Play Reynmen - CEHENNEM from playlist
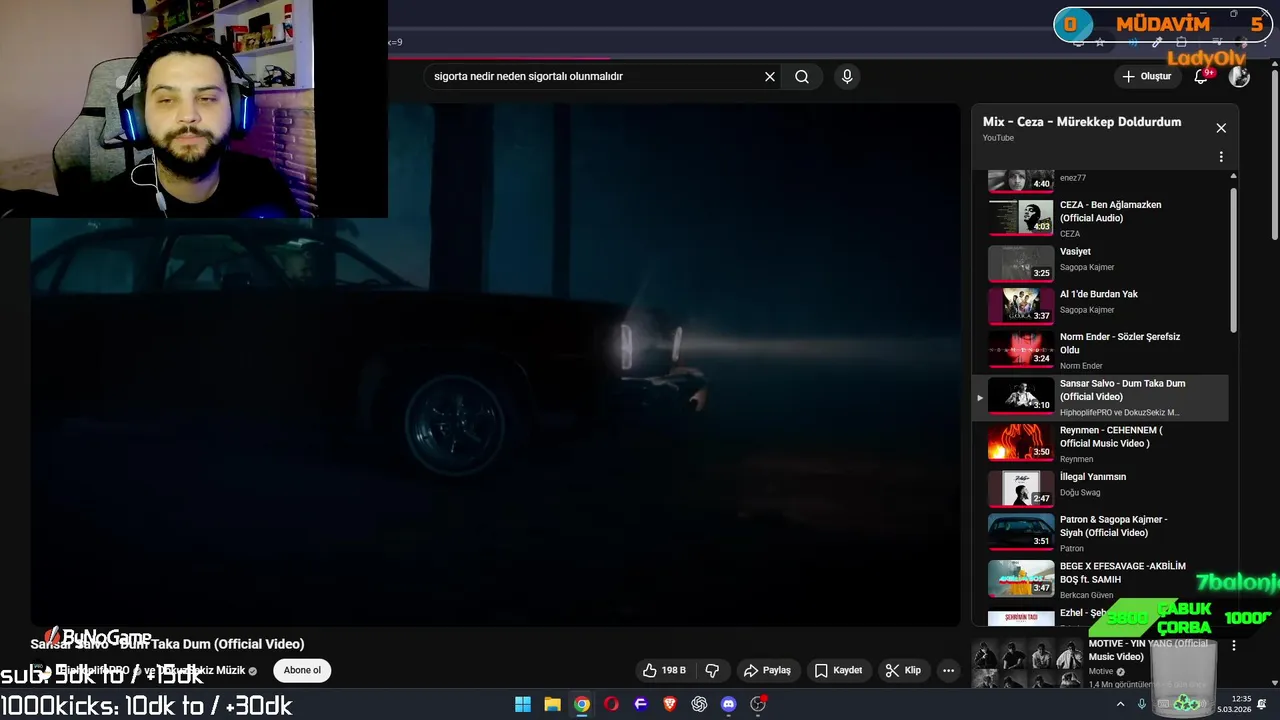 pyautogui.click(x=1100, y=444)
